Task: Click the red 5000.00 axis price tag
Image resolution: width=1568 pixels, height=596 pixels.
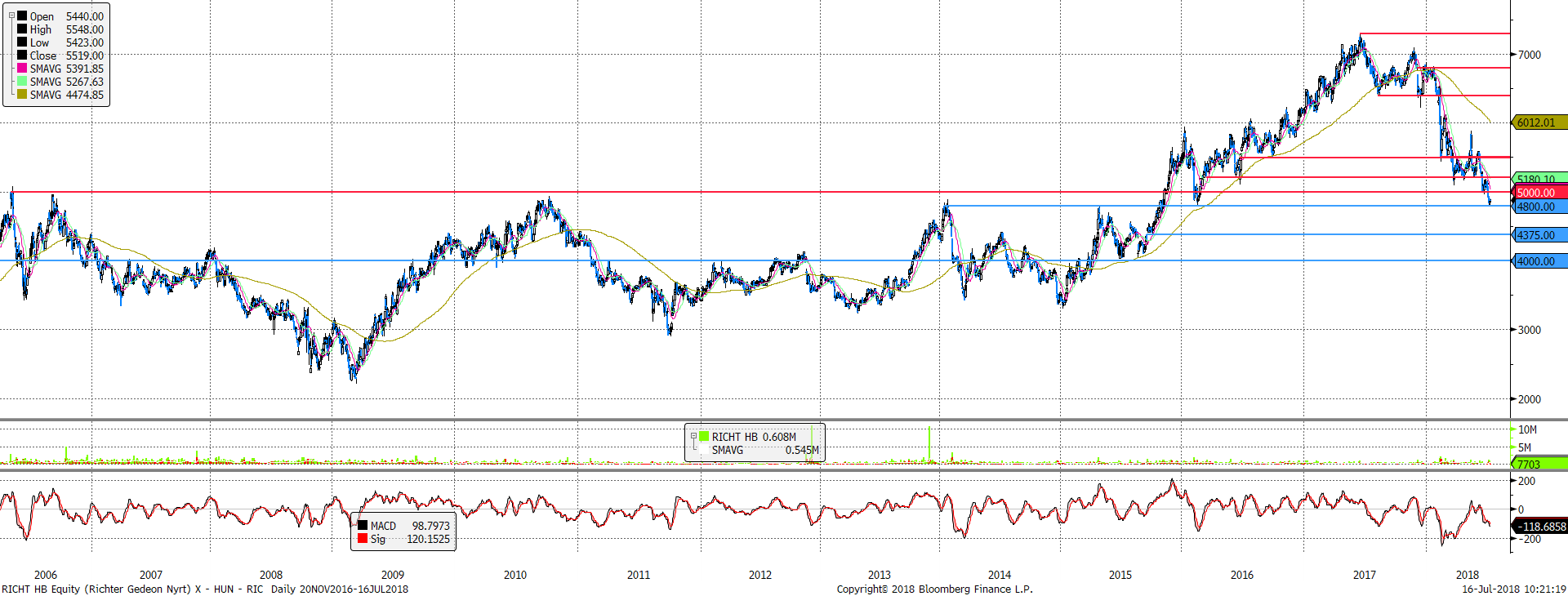Action: click(1540, 193)
